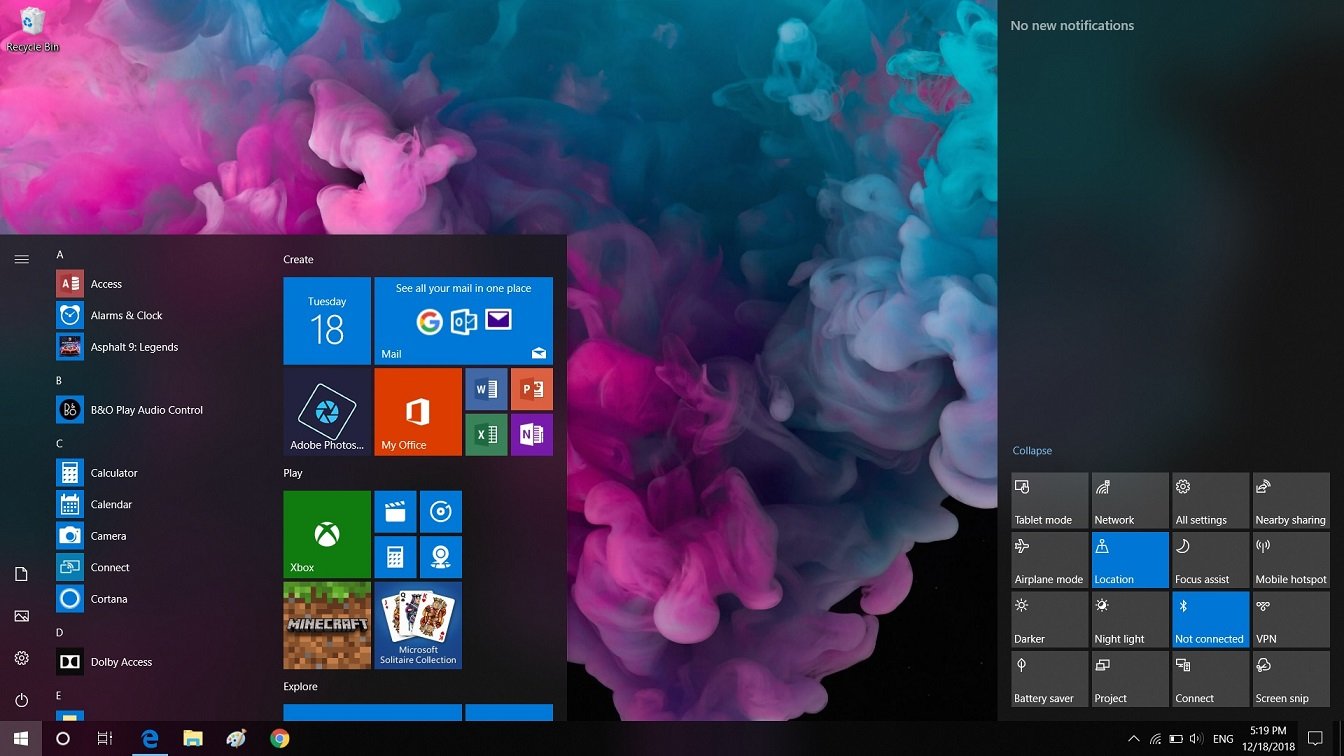Open the ENG language indicator menu
The width and height of the screenshot is (1344, 756).
(x=1222, y=739)
